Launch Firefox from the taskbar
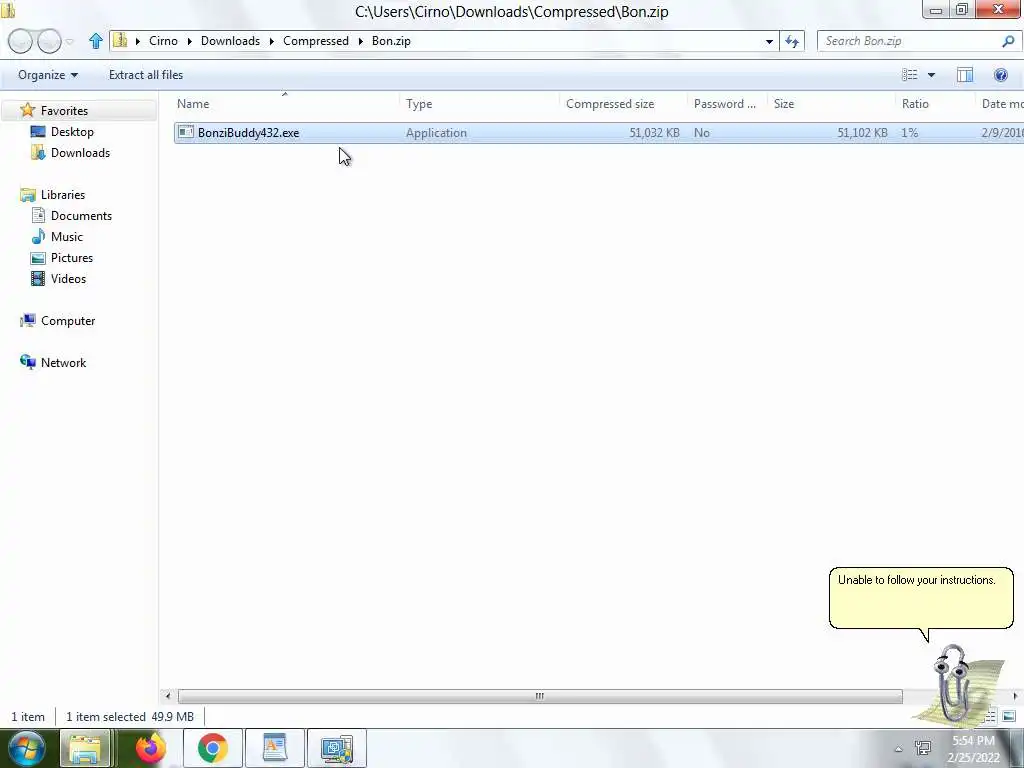The image size is (1024, 768). pos(152,748)
